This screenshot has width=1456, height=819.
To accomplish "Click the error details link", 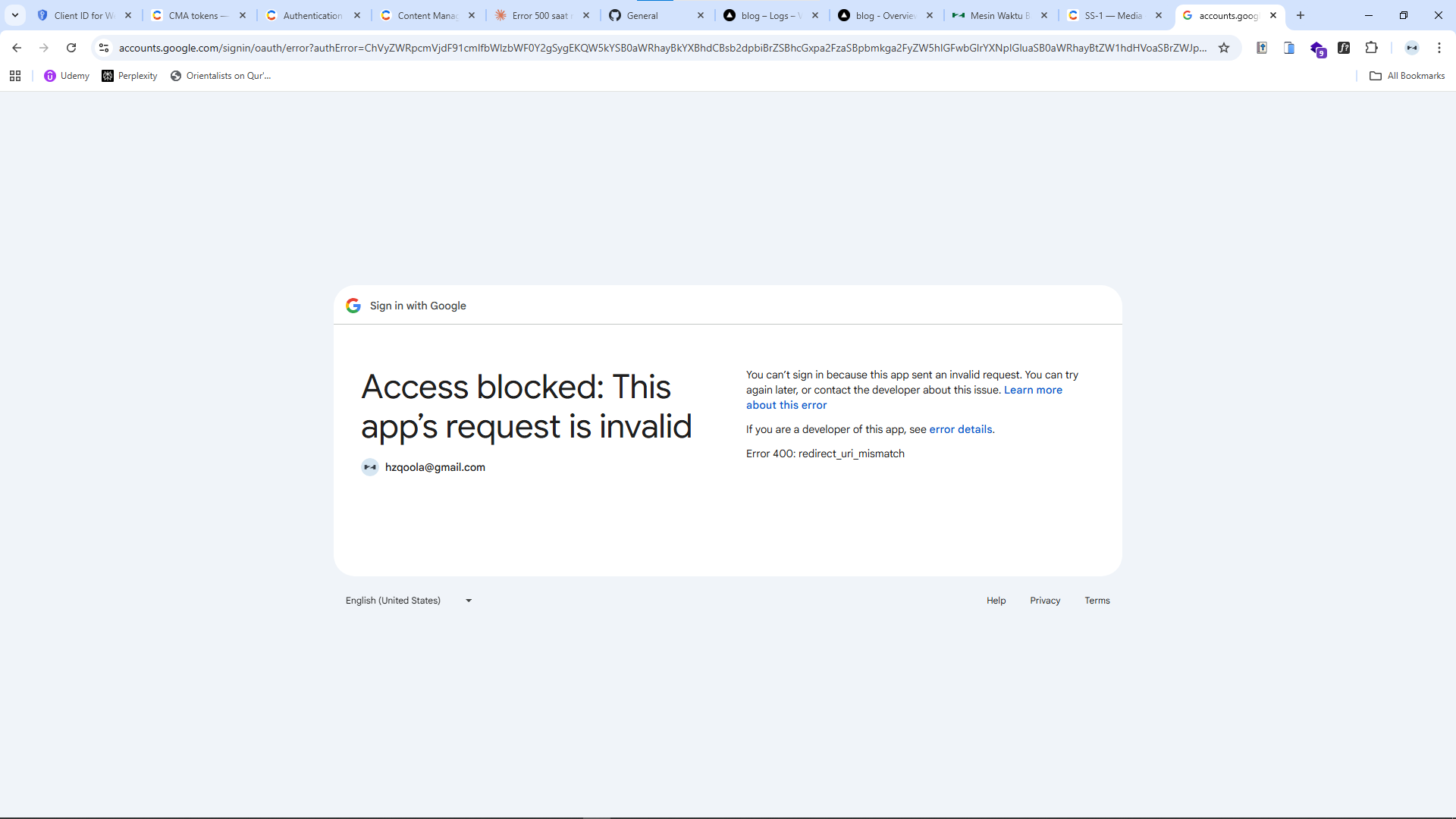I will coord(960,429).
